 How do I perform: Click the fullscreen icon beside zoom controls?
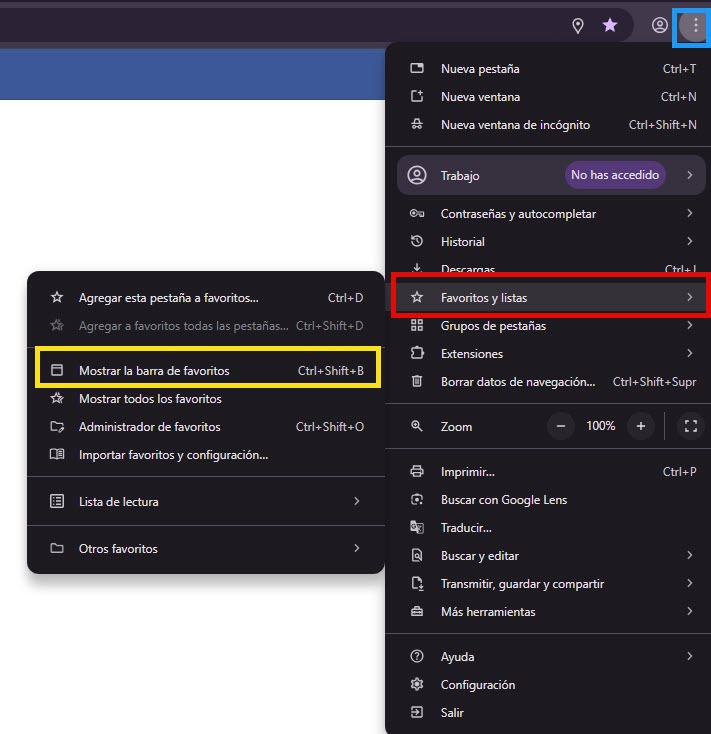(x=690, y=426)
